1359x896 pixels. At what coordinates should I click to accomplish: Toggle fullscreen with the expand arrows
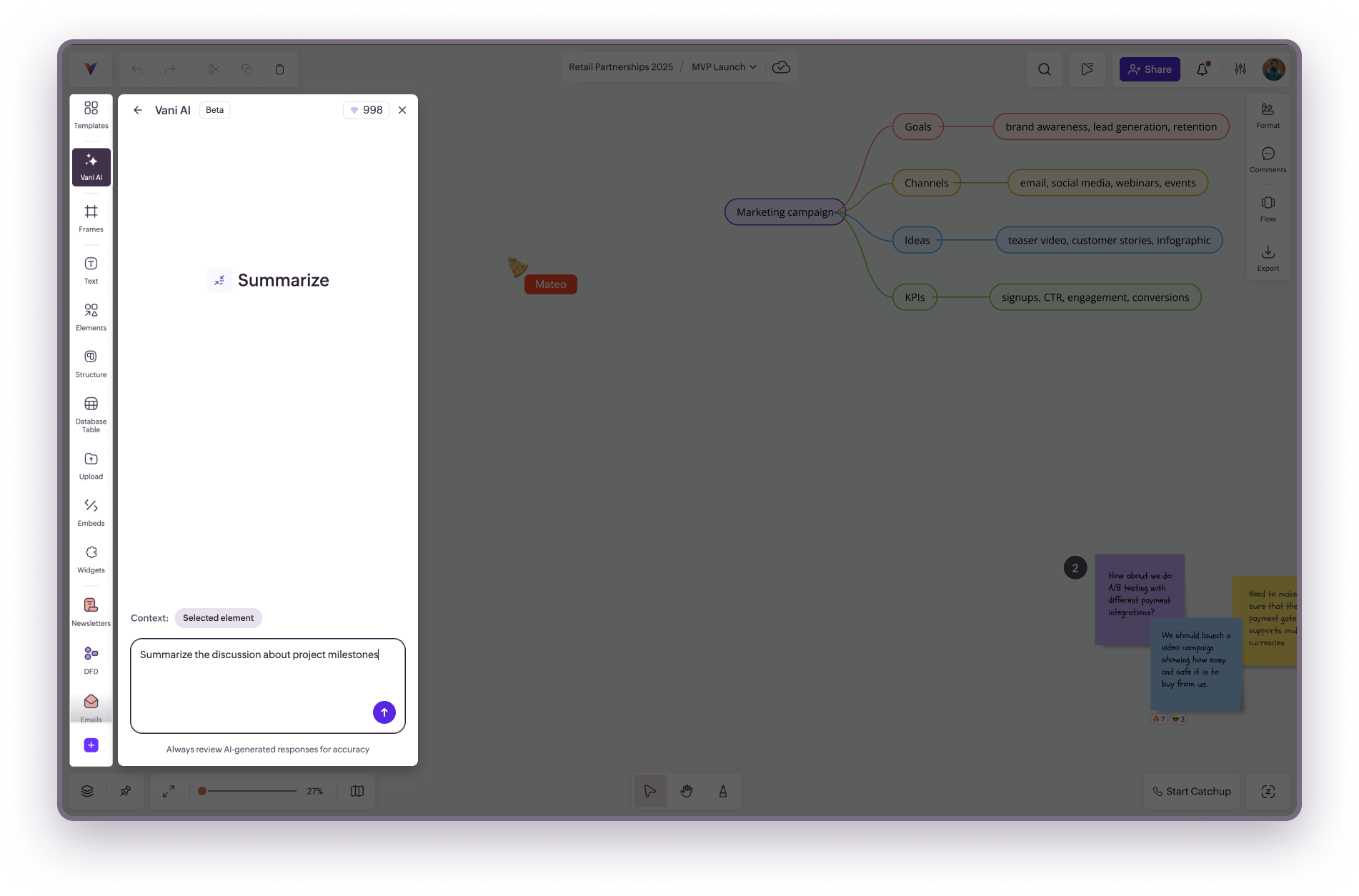point(169,791)
